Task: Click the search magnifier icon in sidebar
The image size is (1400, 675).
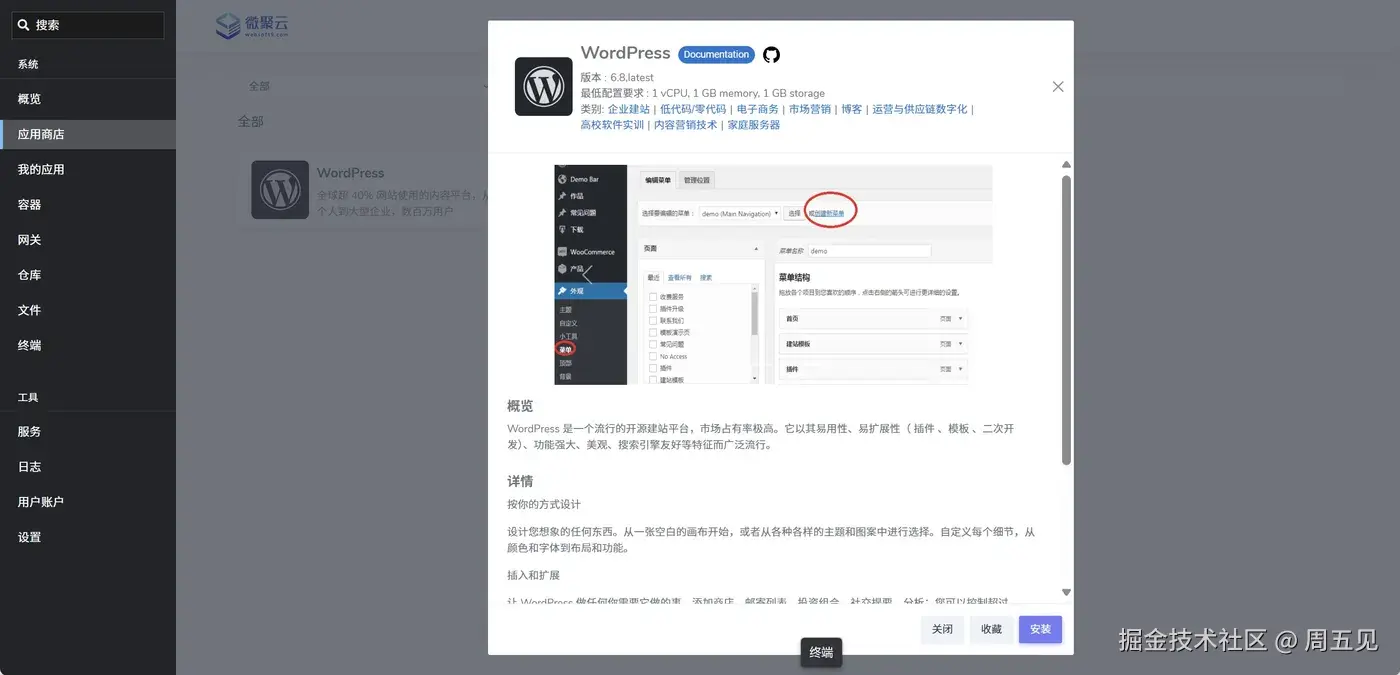Action: pyautogui.click(x=24, y=25)
